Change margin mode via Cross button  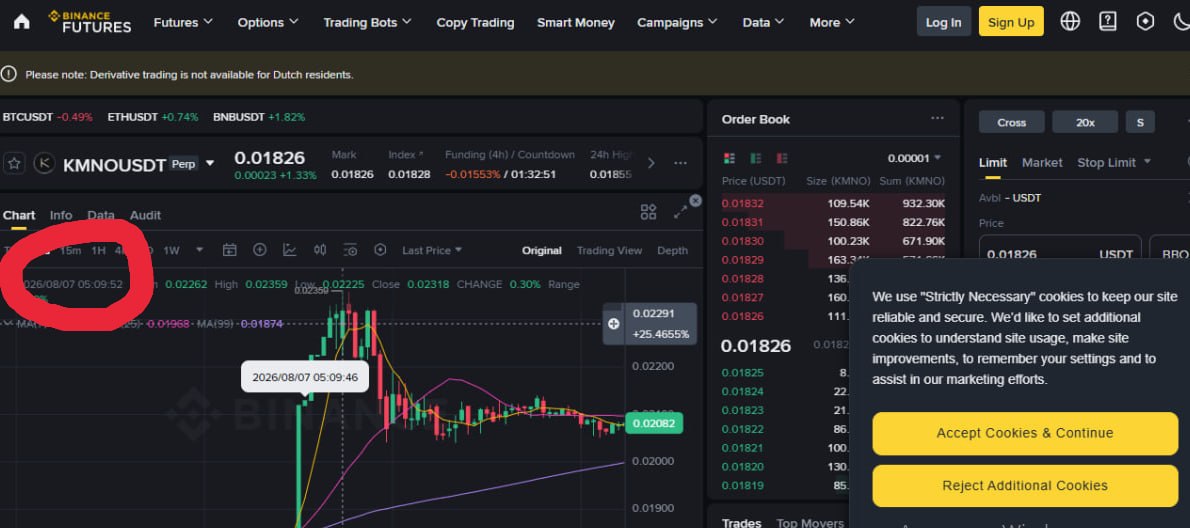point(1012,122)
